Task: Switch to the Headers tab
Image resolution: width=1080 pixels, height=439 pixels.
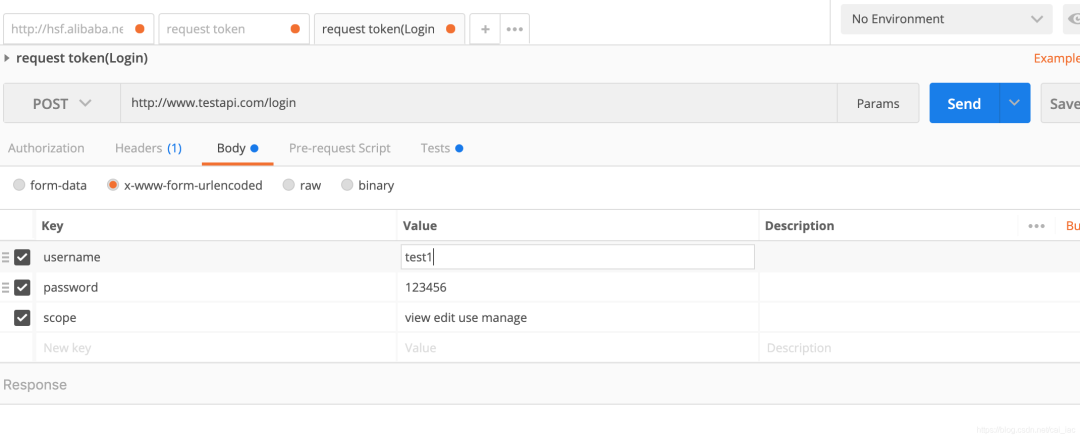Action: coord(148,148)
